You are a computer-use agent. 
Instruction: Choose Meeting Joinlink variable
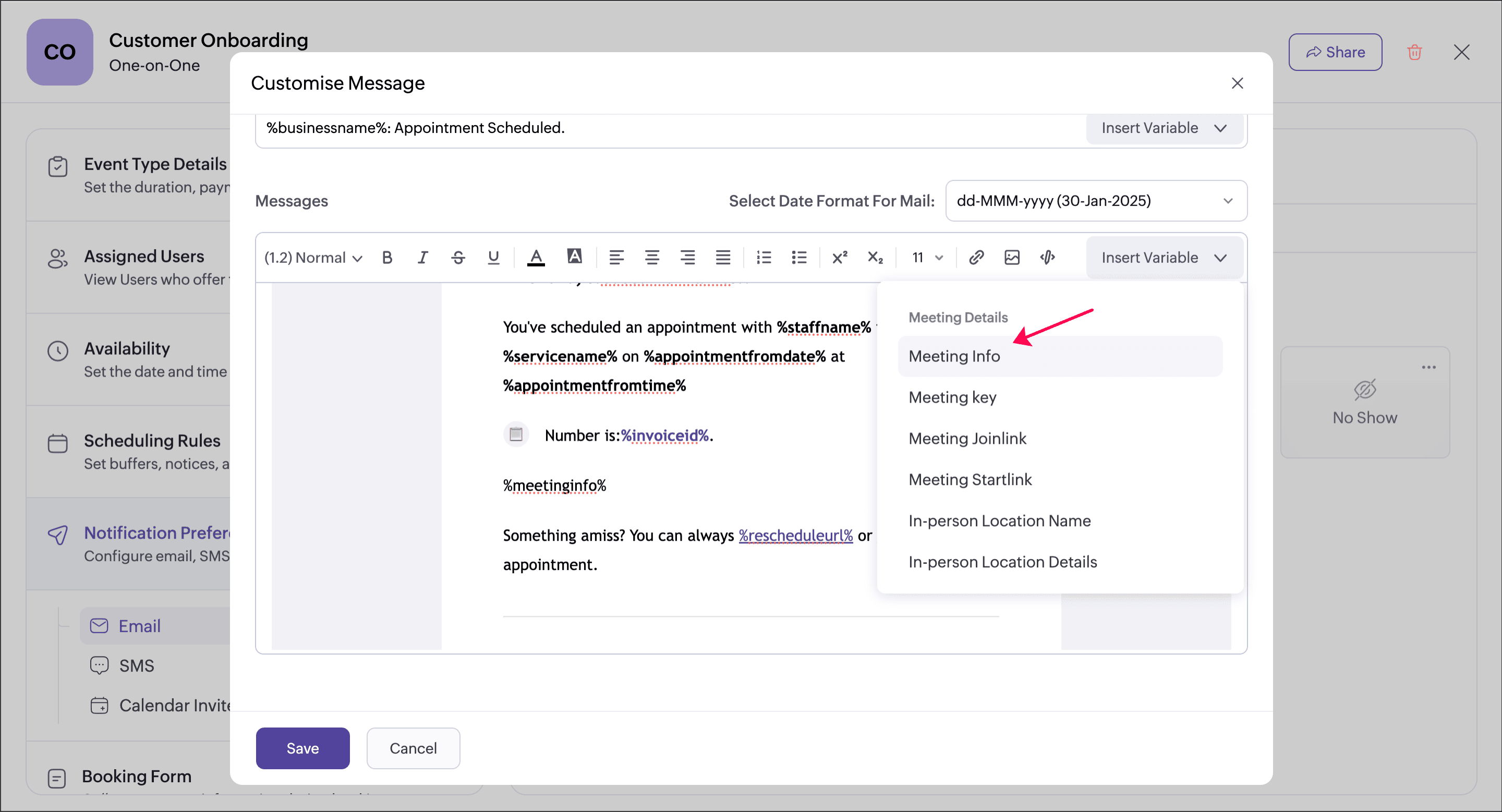[967, 438]
